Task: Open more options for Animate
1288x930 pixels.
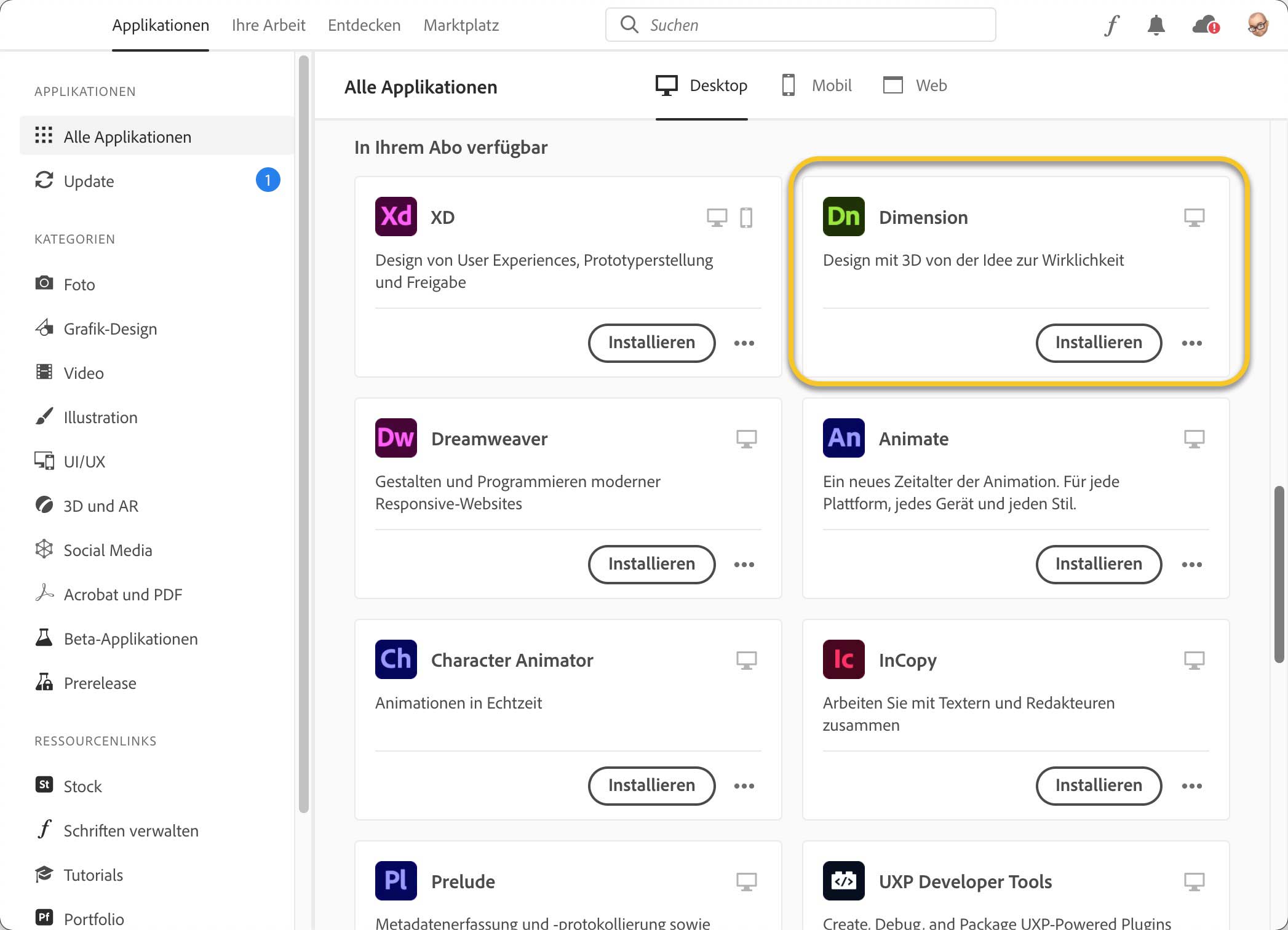Action: [x=1191, y=565]
